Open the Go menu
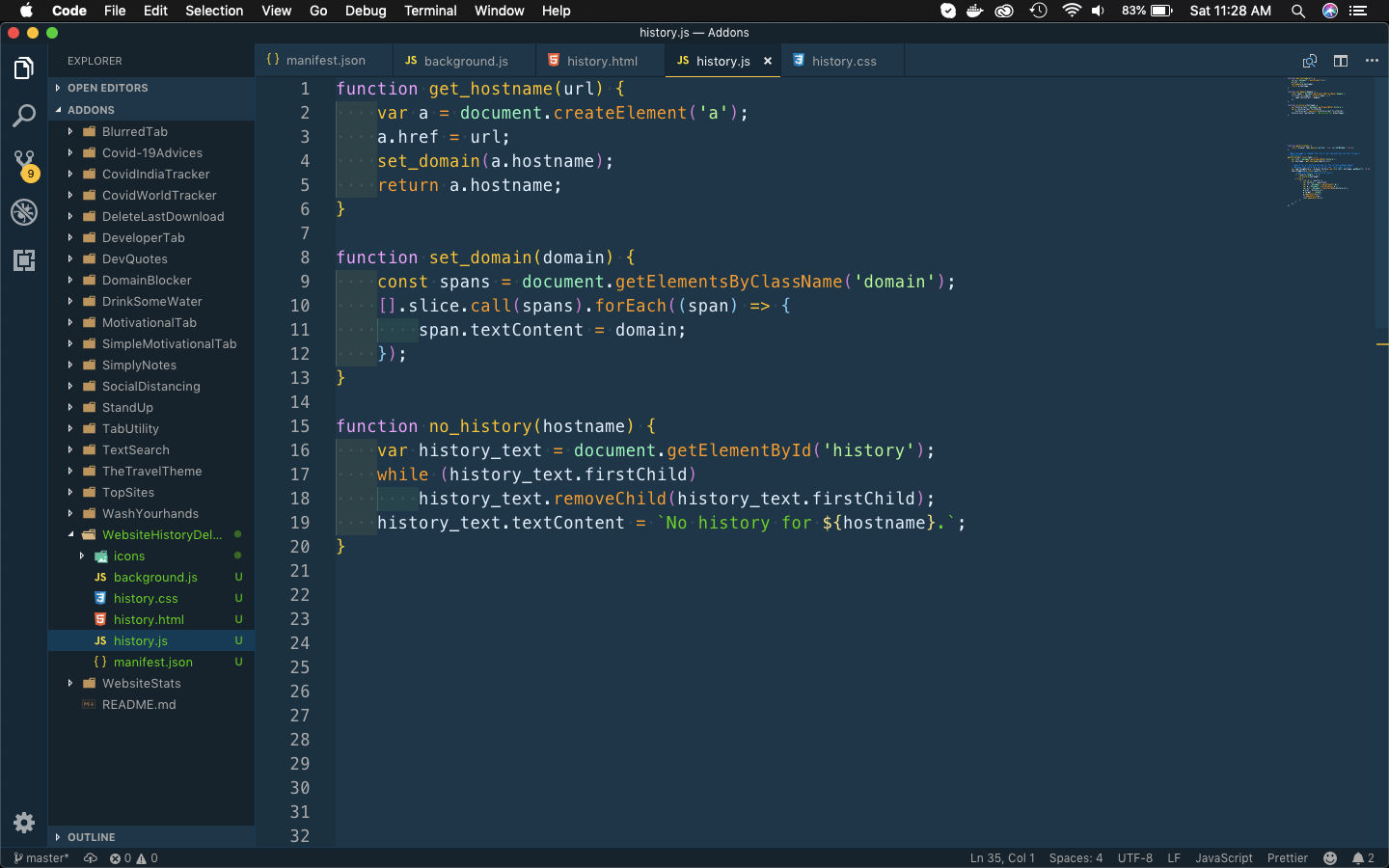 [x=318, y=11]
